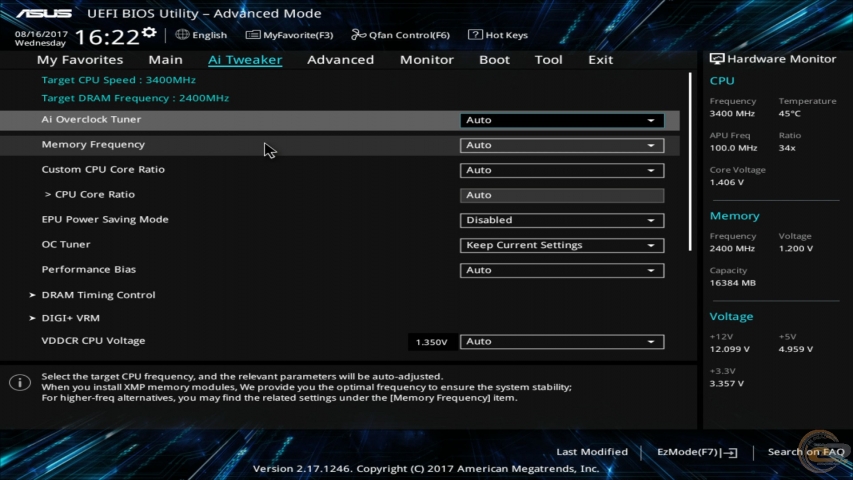Click the 1.350V voltage value box
The image size is (853, 480).
[431, 342]
